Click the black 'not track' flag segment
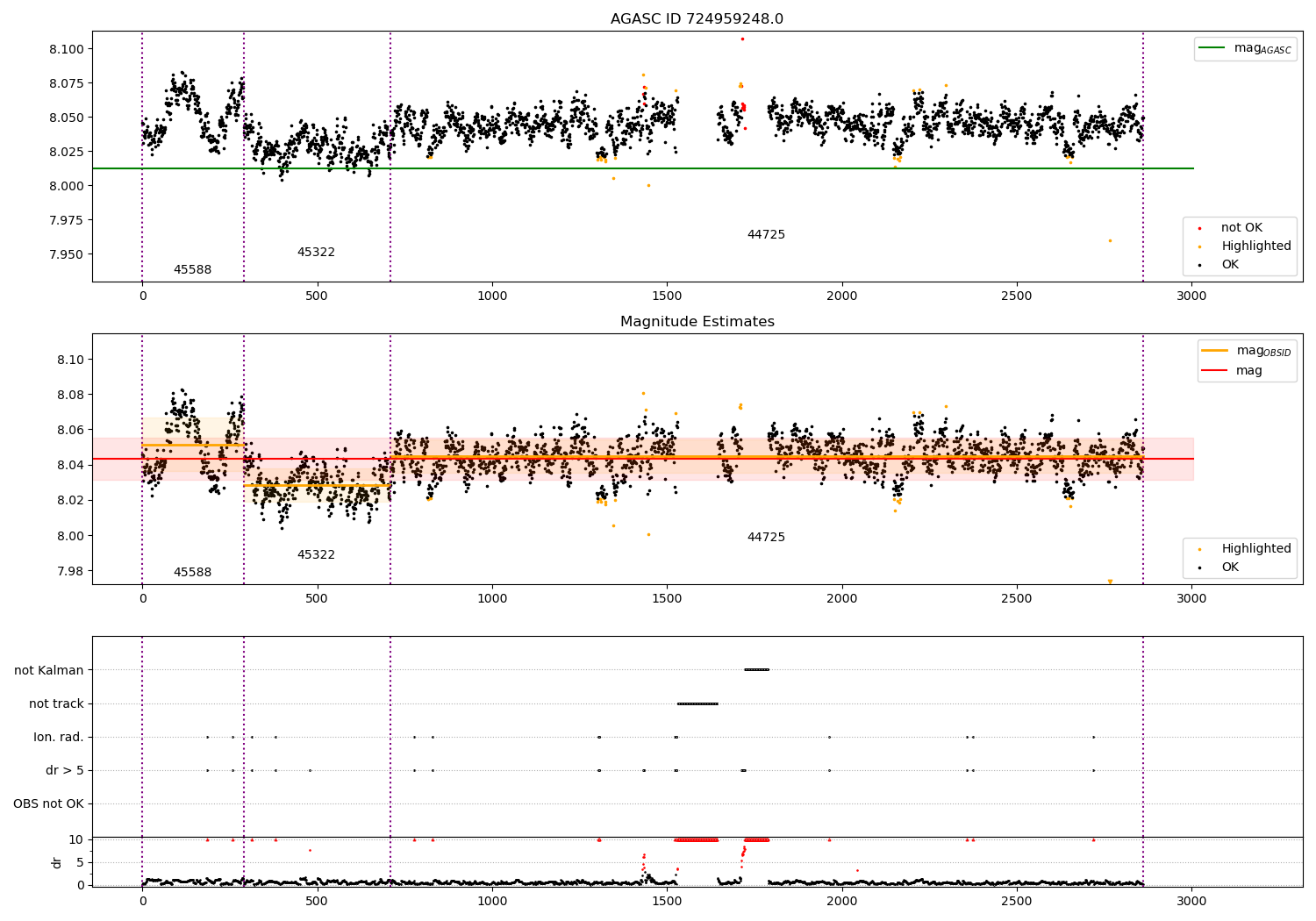Viewport: 1316px width, 921px height. 697,703
